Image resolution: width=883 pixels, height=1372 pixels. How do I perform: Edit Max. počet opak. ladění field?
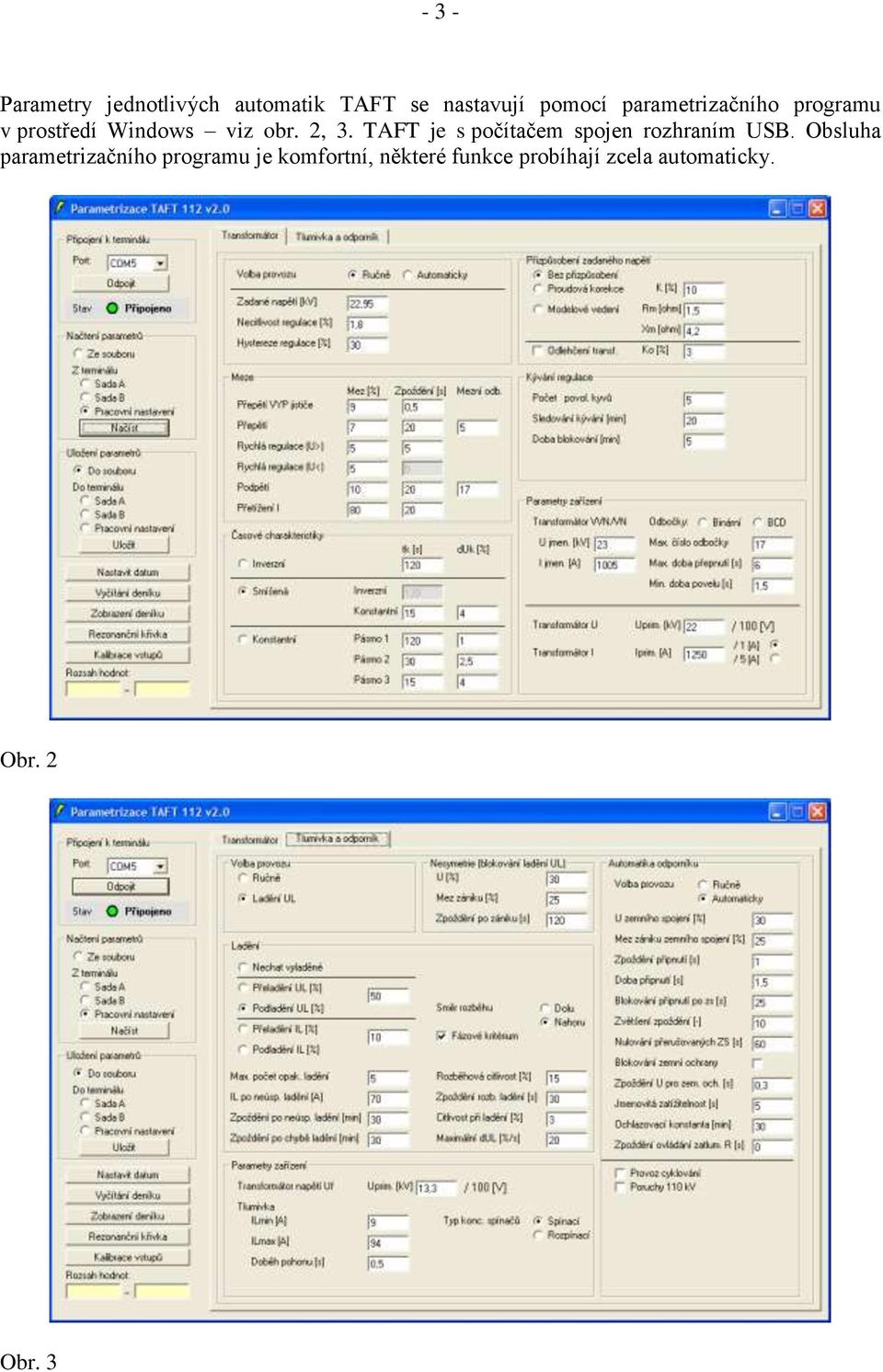point(387,1078)
